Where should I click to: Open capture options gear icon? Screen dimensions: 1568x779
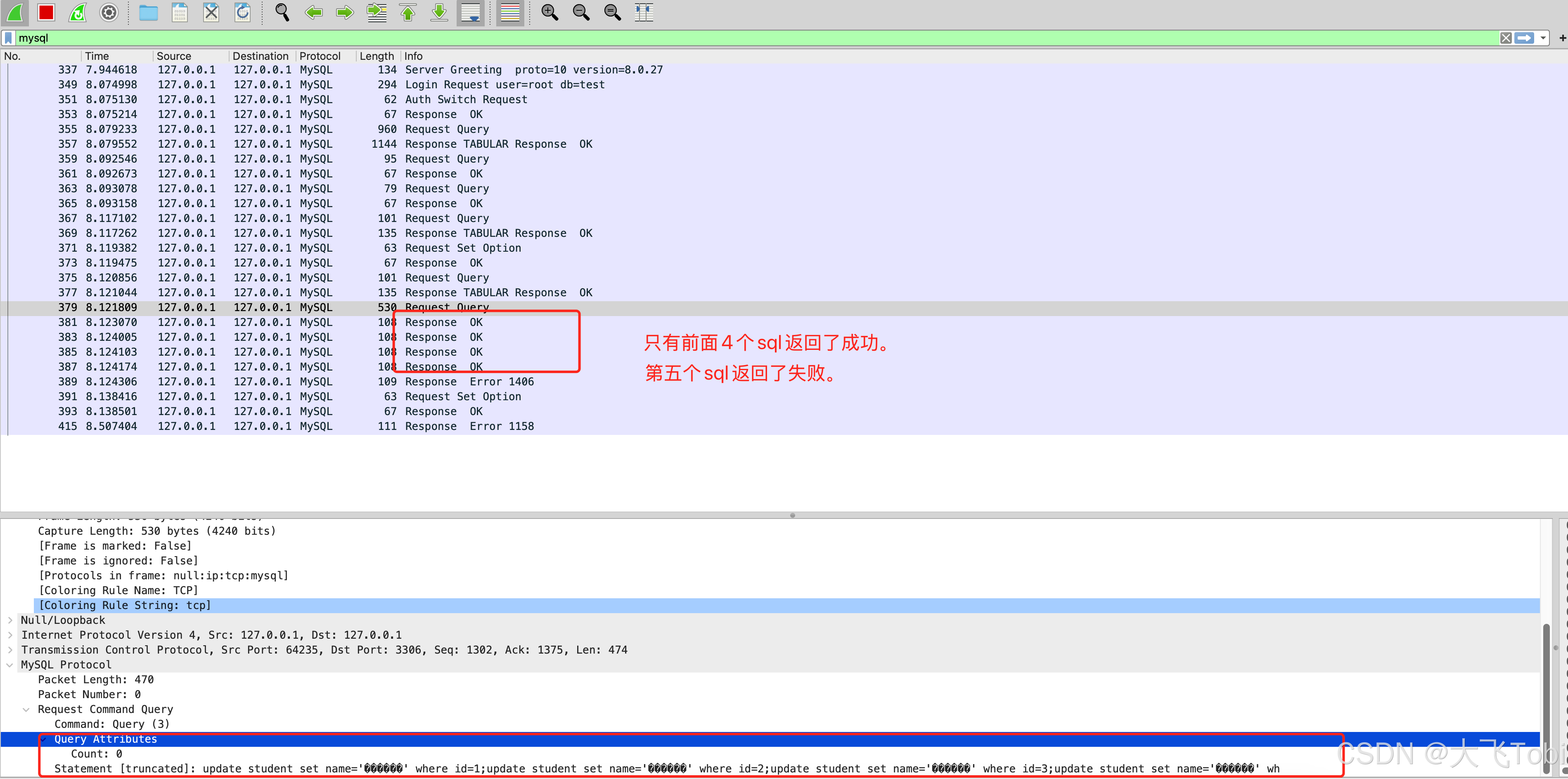click(109, 12)
